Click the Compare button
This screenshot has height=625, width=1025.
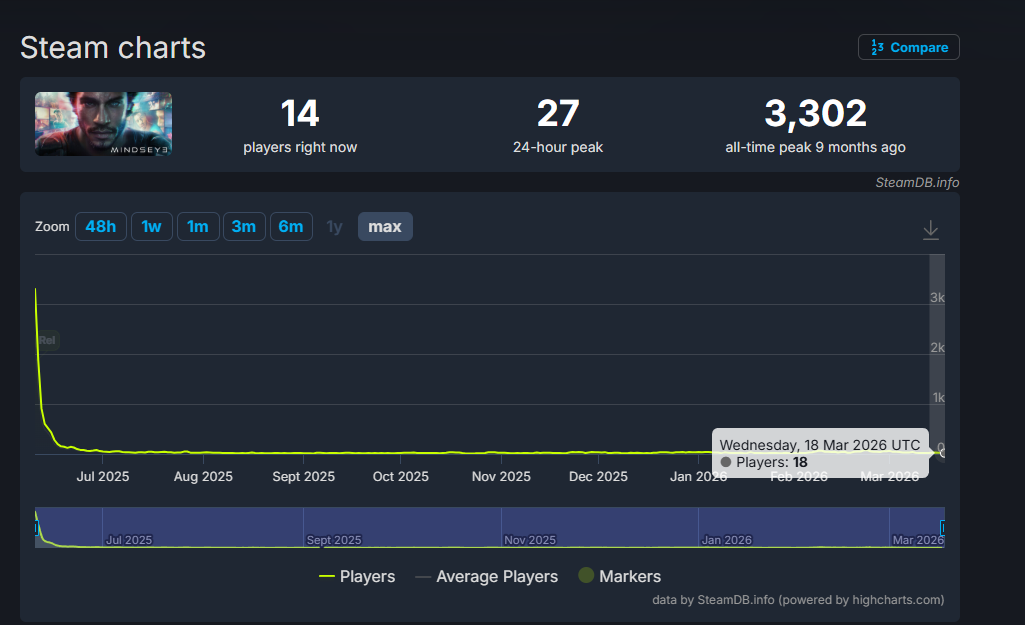(908, 47)
